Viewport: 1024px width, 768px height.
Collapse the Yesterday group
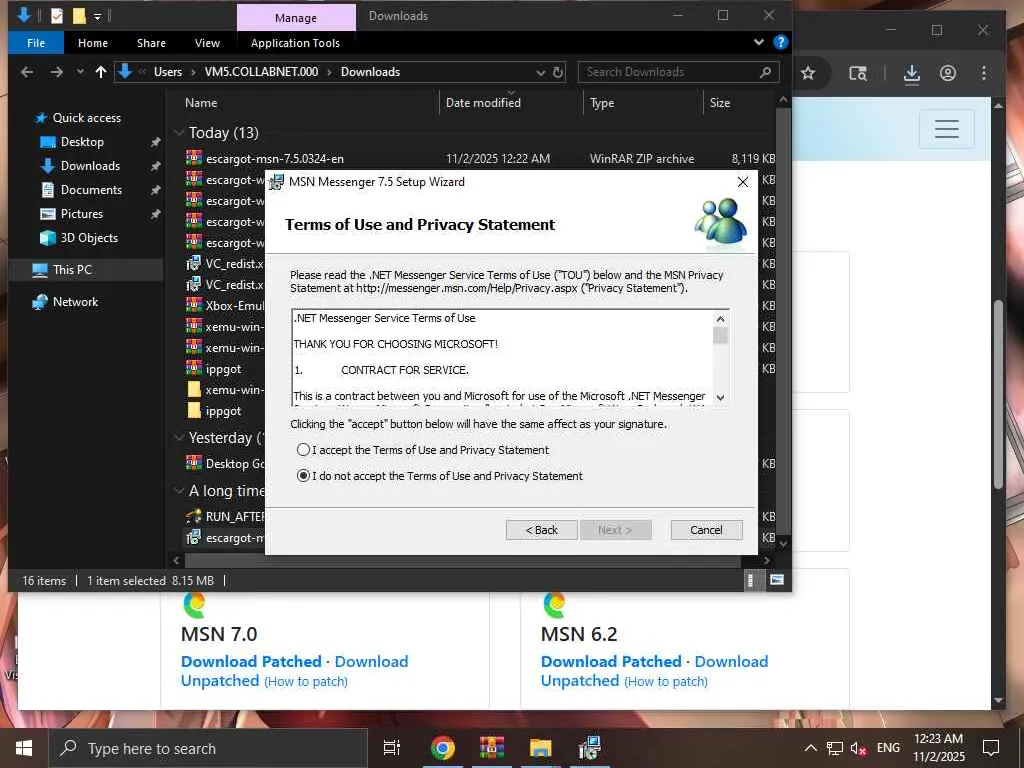coord(179,438)
